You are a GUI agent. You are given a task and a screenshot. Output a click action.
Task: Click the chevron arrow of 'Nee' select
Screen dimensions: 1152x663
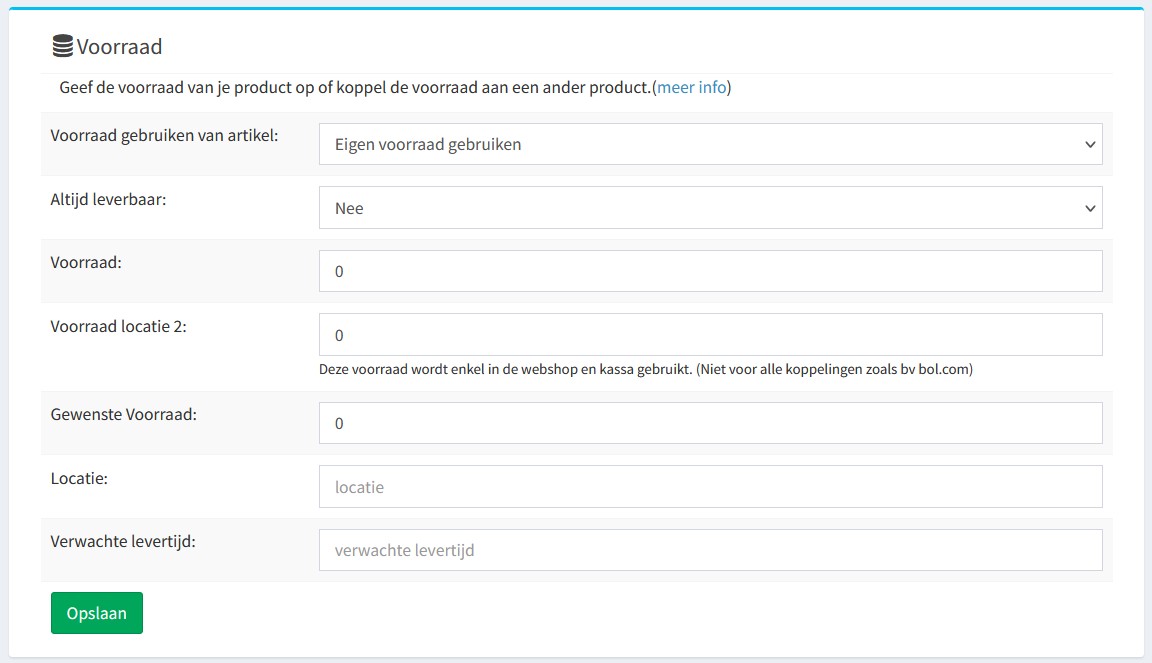pyautogui.click(x=1090, y=209)
